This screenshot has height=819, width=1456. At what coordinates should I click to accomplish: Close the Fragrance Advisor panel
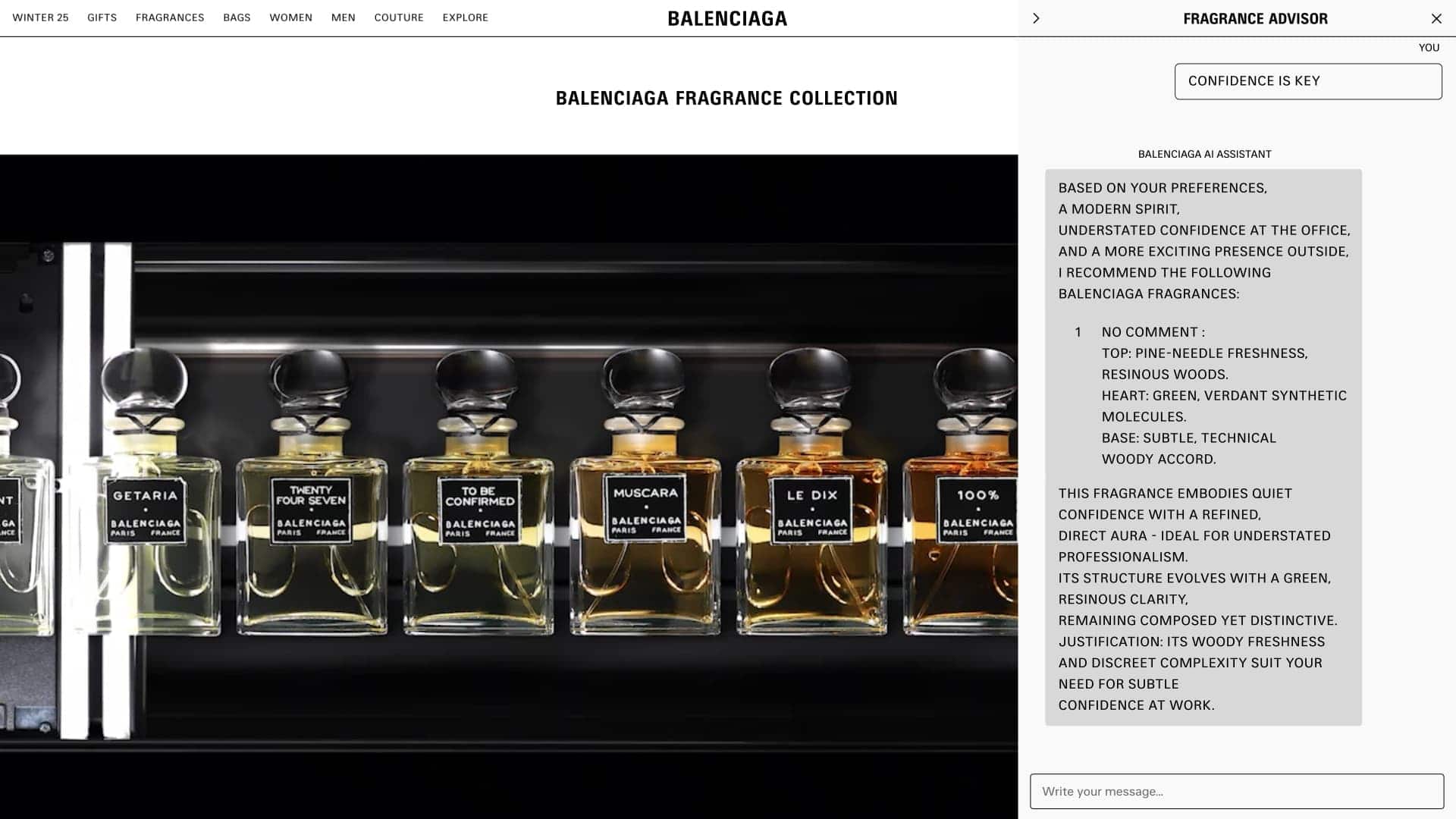[x=1436, y=18]
